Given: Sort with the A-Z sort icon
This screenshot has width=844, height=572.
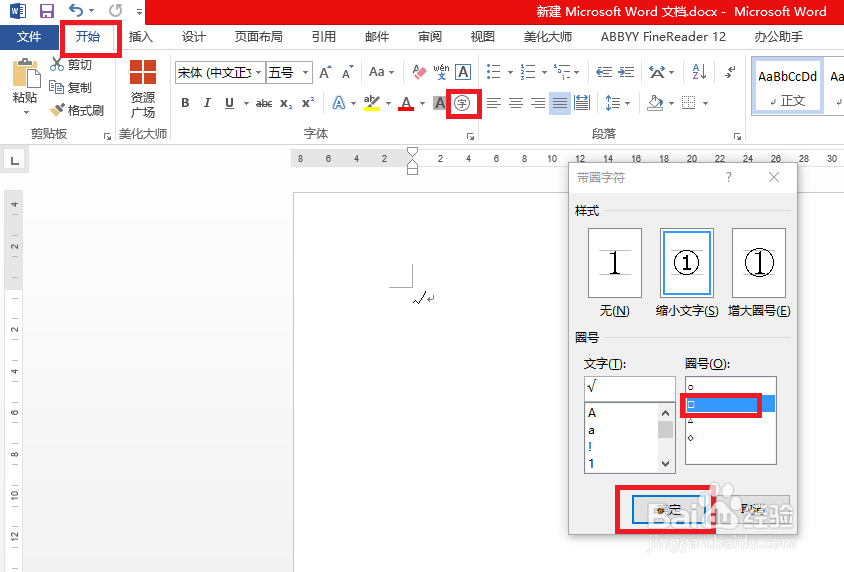Looking at the screenshot, I should click(699, 72).
